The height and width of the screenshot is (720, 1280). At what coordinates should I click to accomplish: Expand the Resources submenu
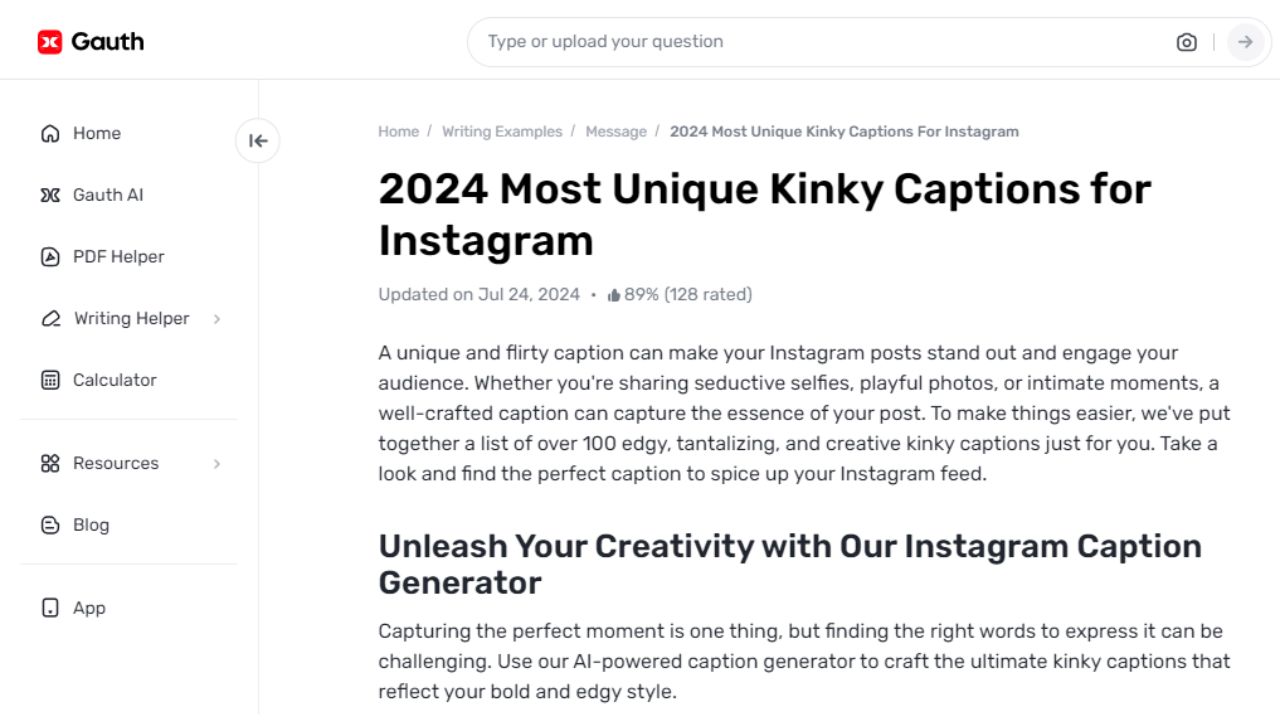(218, 463)
